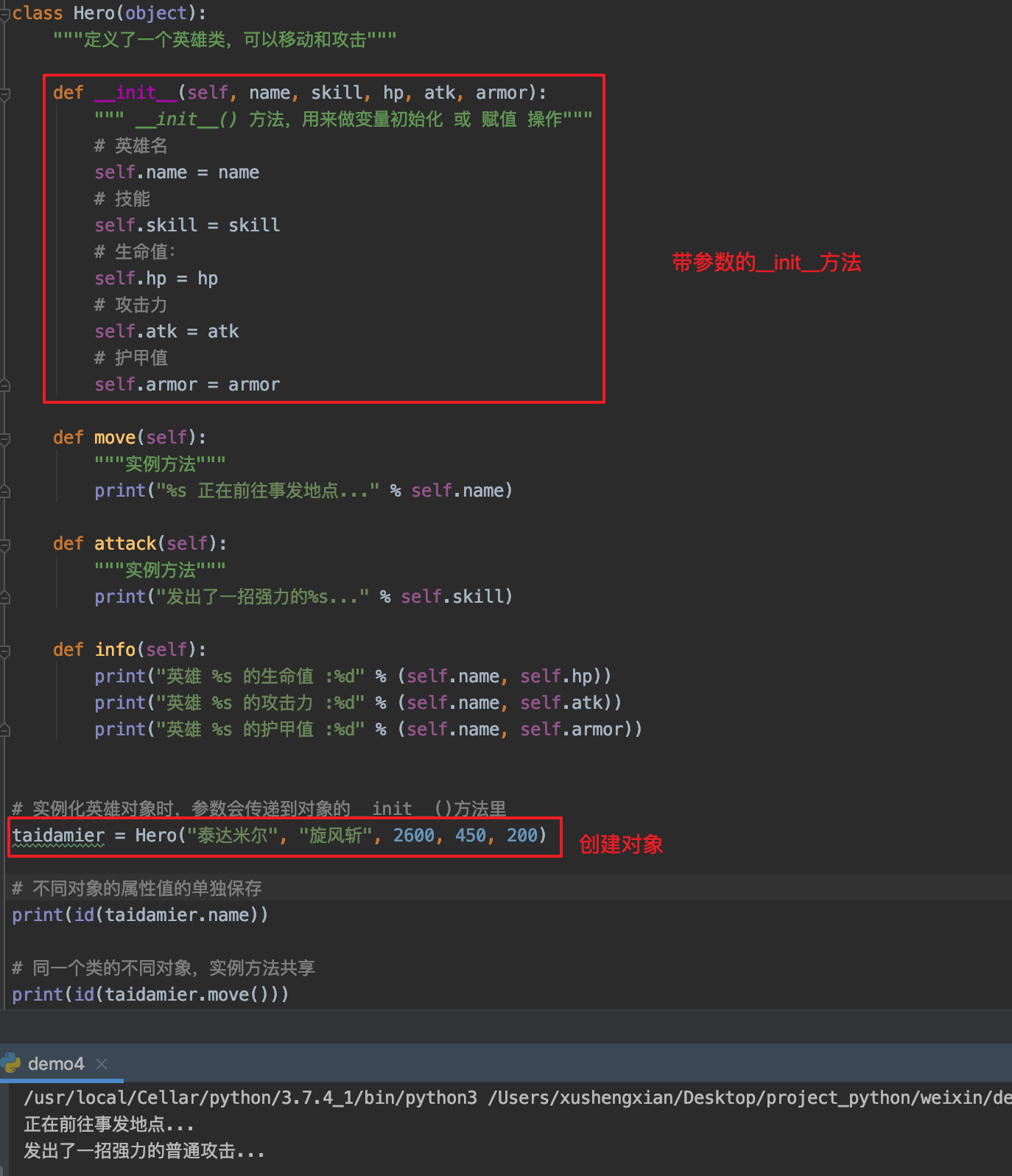This screenshot has width=1012, height=1176.
Task: Click the comment '# 英雄名'
Action: pos(131,146)
